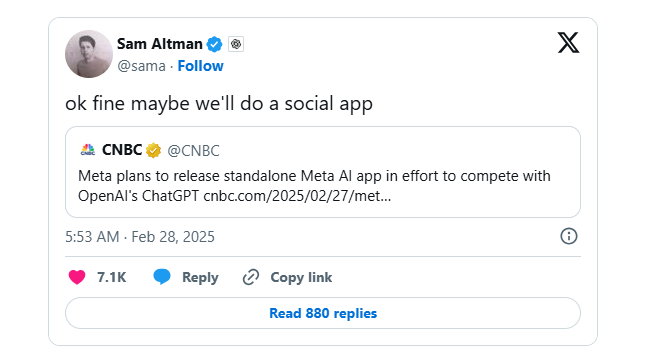The image size is (652, 360).
Task: Open the @sama handle
Action: (141, 66)
